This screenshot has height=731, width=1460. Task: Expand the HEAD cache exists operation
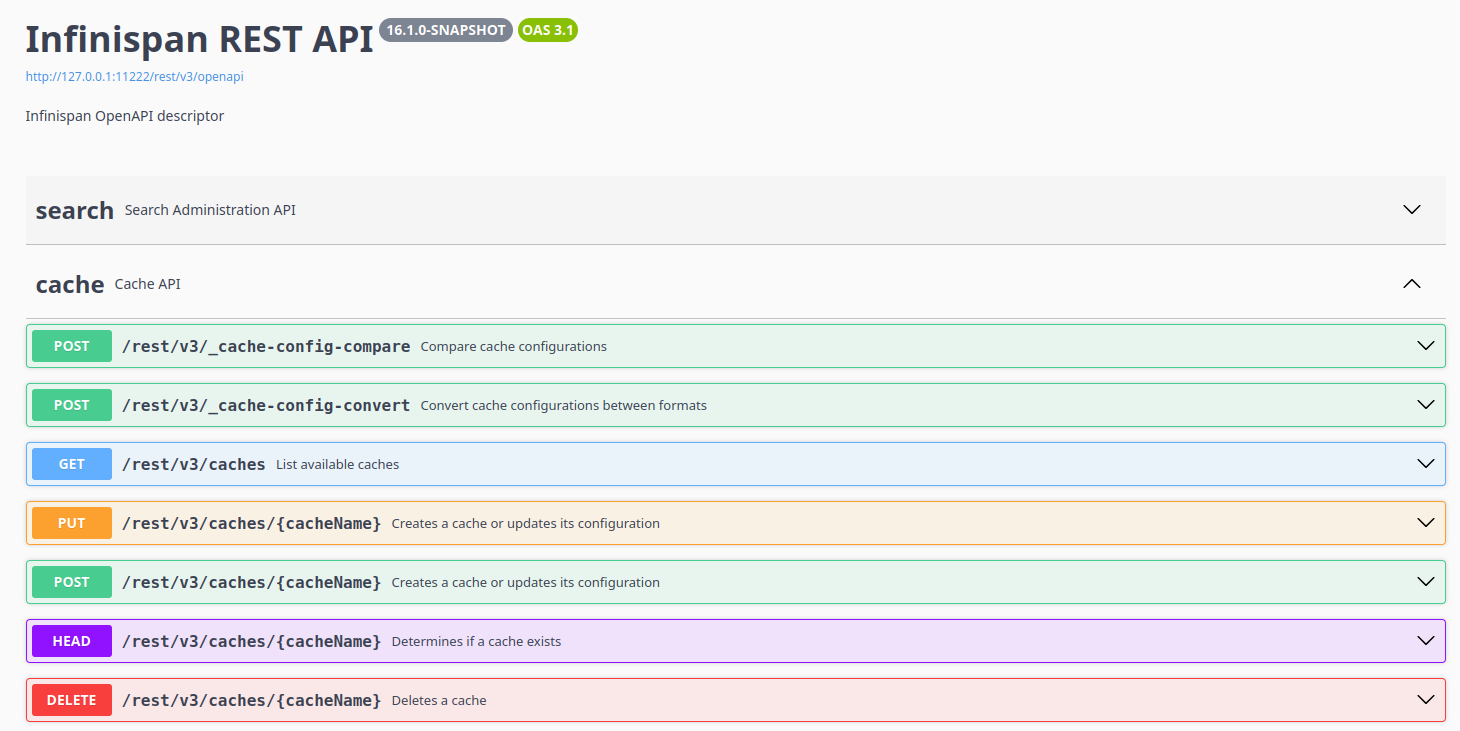click(1425, 641)
